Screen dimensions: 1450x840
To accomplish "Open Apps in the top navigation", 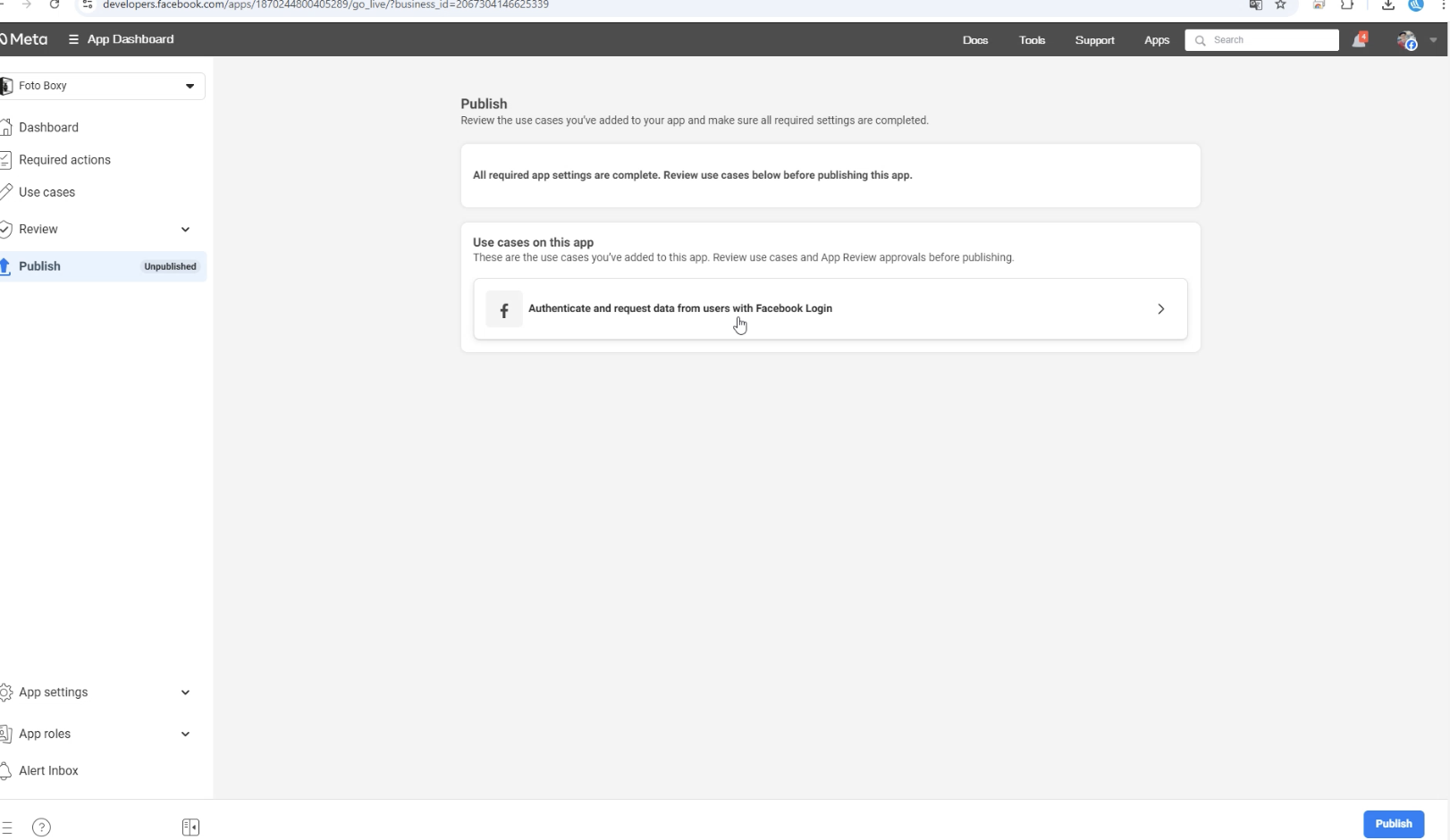I will click(x=1156, y=40).
